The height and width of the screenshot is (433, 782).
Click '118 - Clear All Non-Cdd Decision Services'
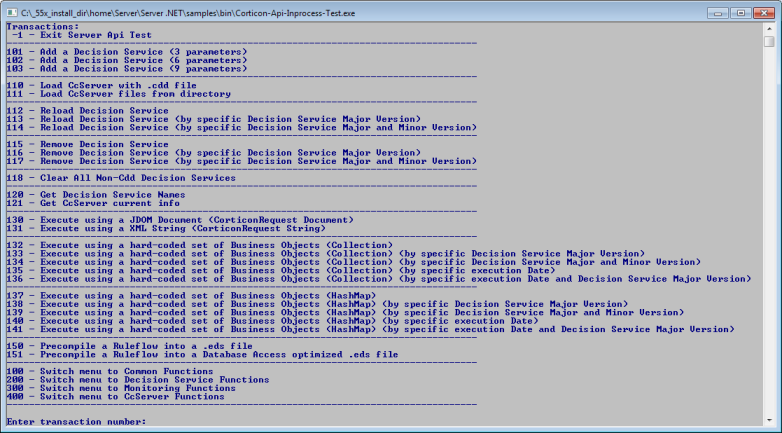coord(121,178)
